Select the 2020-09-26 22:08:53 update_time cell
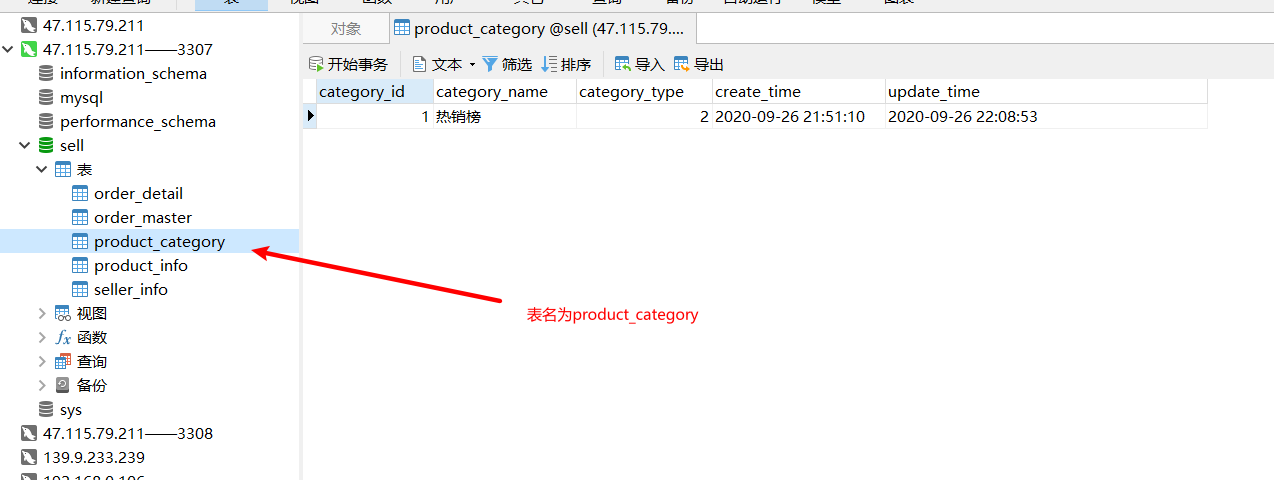1274x480 pixels. 1046,116
